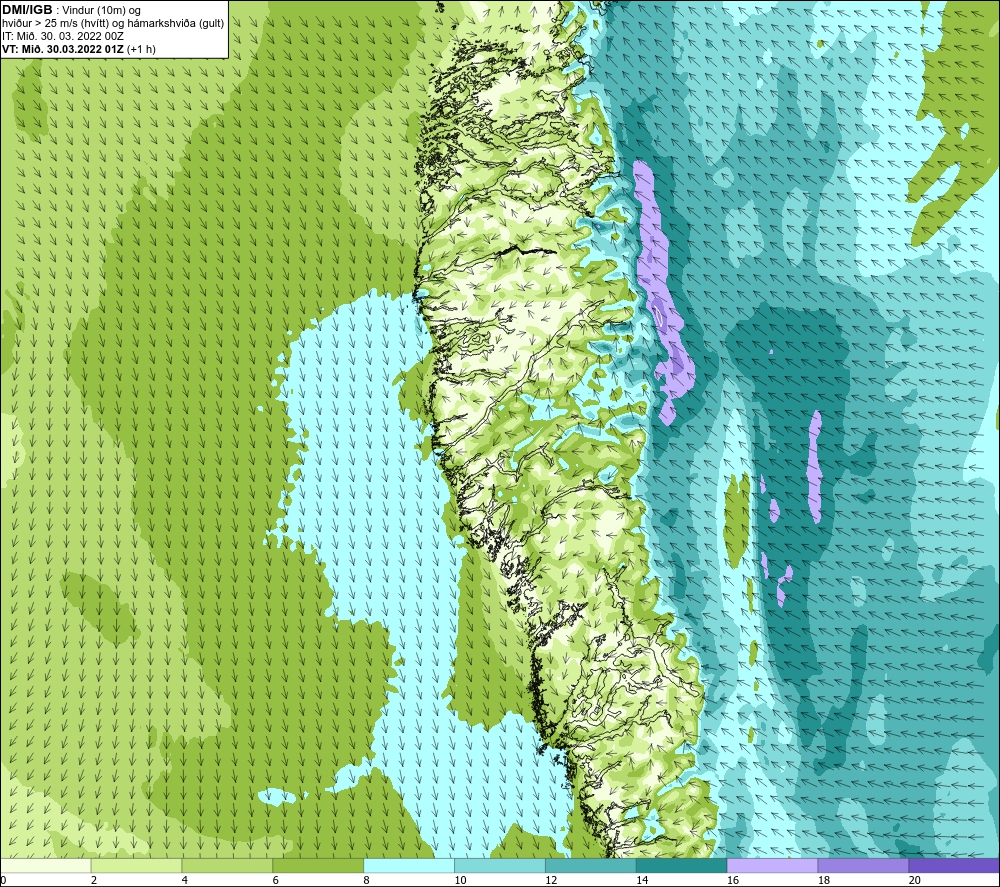The width and height of the screenshot is (1000, 887).
Task: Click the legend label 12
Action: tap(551, 880)
